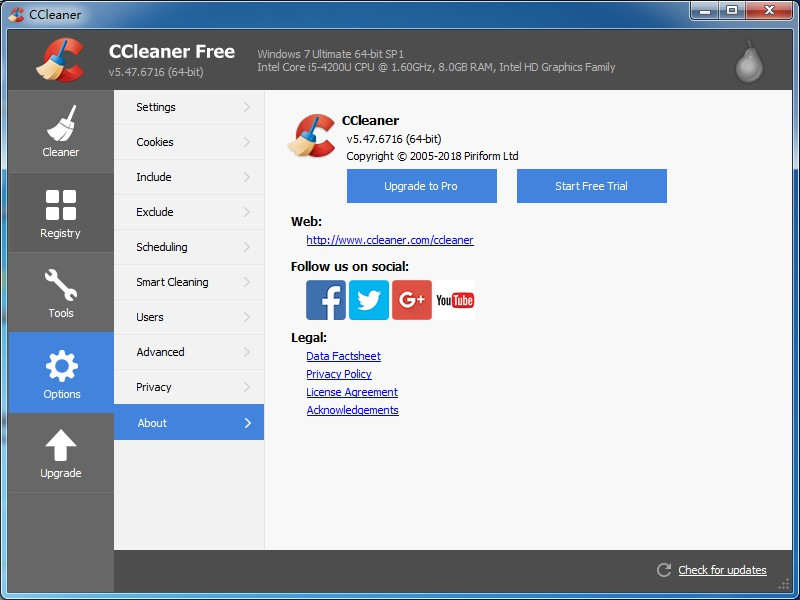800x600 pixels.
Task: Open the Cookies options page
Action: pyautogui.click(x=189, y=142)
